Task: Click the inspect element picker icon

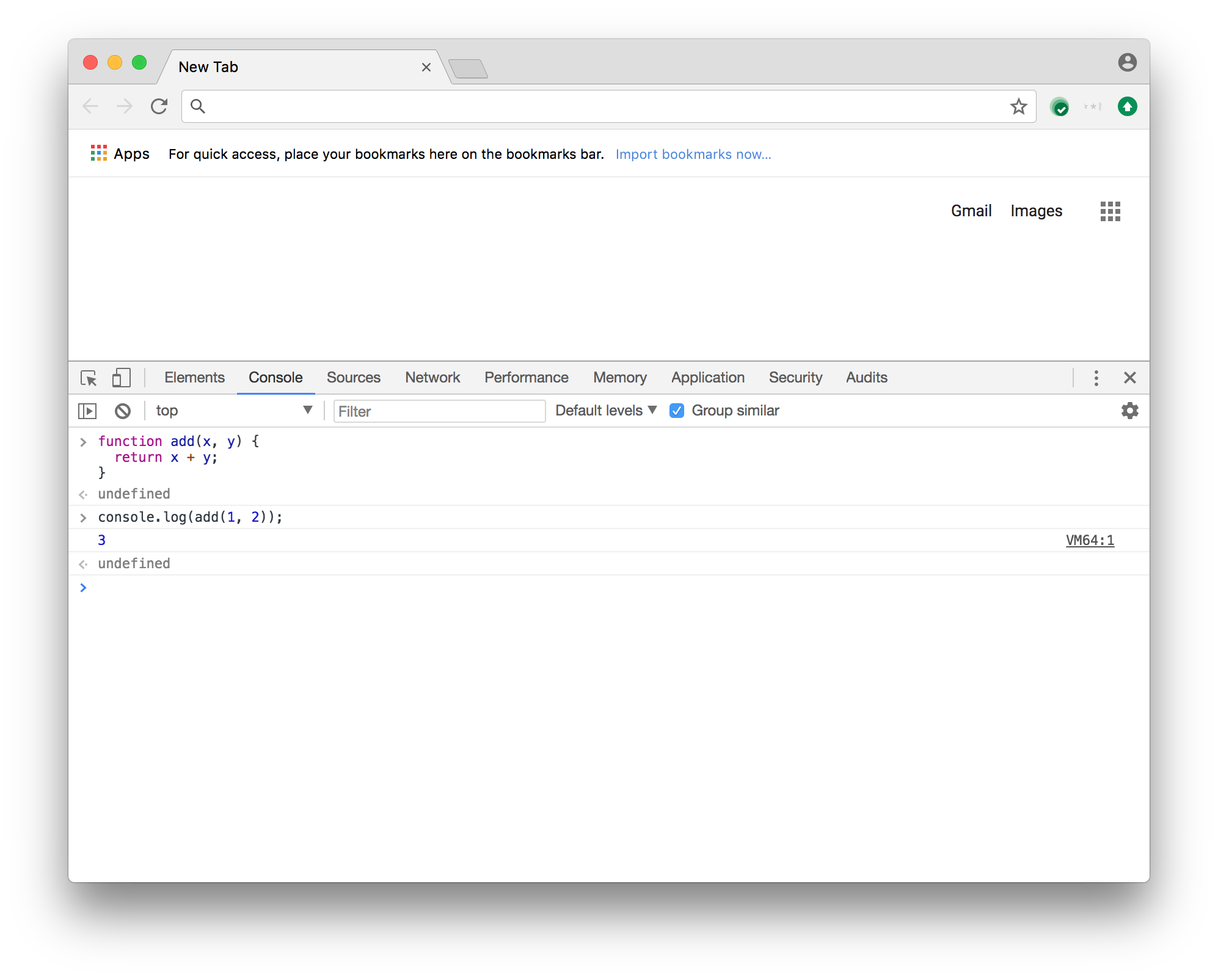Action: point(89,378)
